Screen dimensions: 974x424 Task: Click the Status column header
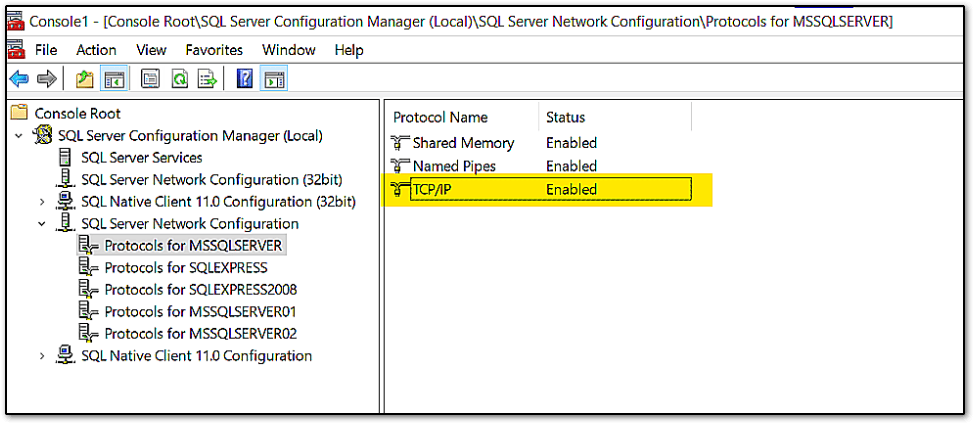click(565, 117)
